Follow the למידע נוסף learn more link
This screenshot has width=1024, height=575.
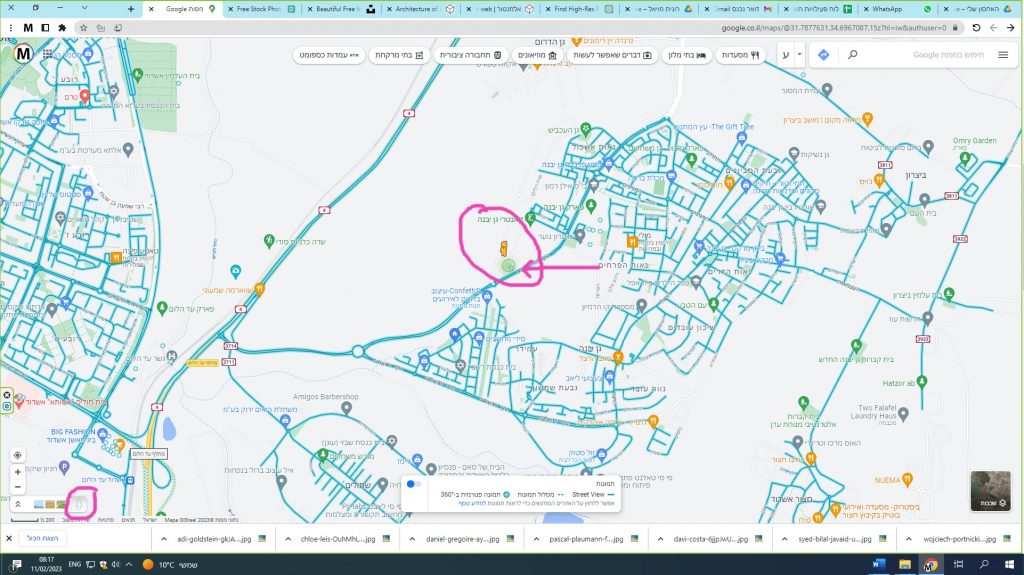coord(472,504)
